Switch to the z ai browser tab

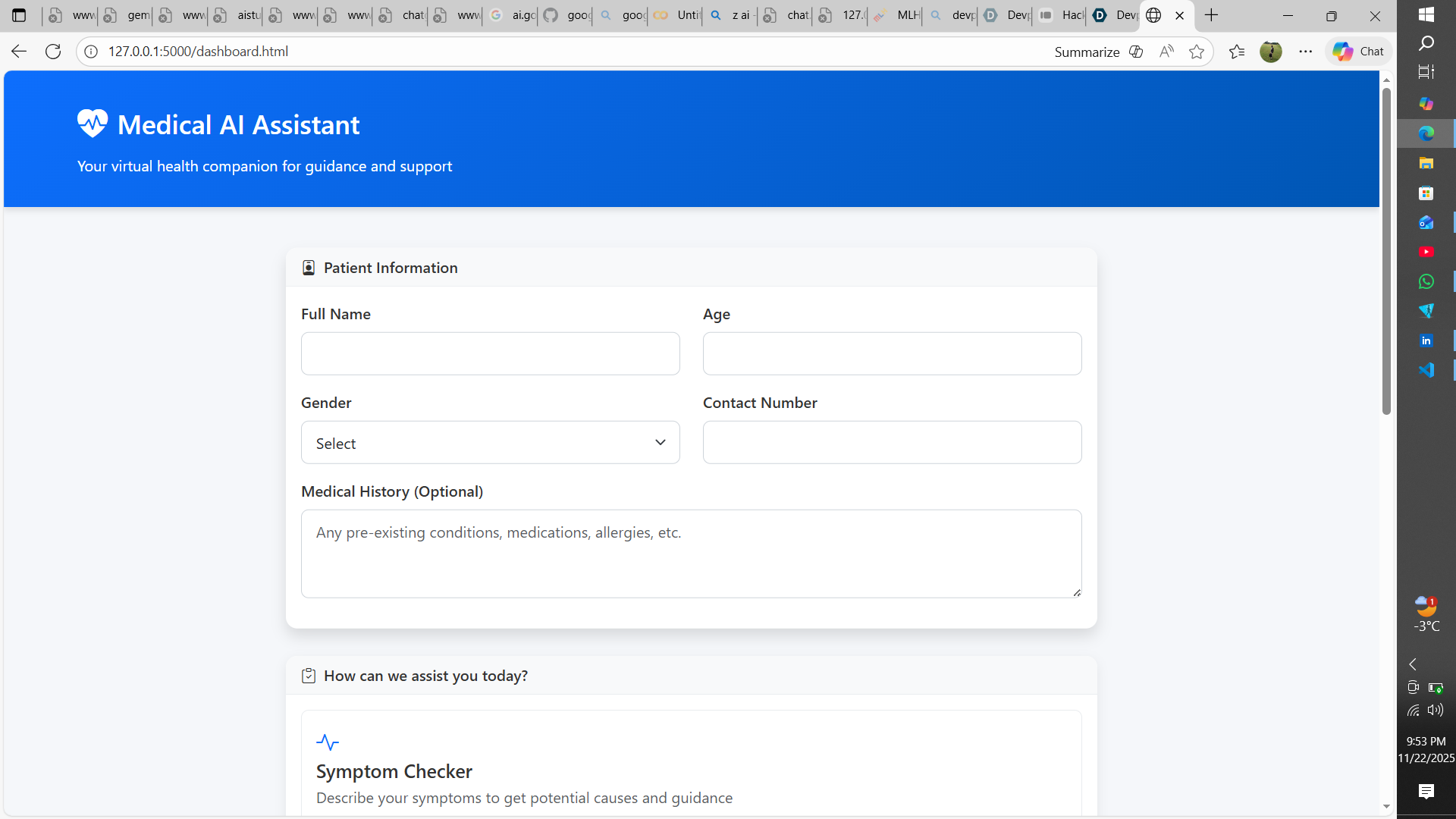(x=732, y=15)
